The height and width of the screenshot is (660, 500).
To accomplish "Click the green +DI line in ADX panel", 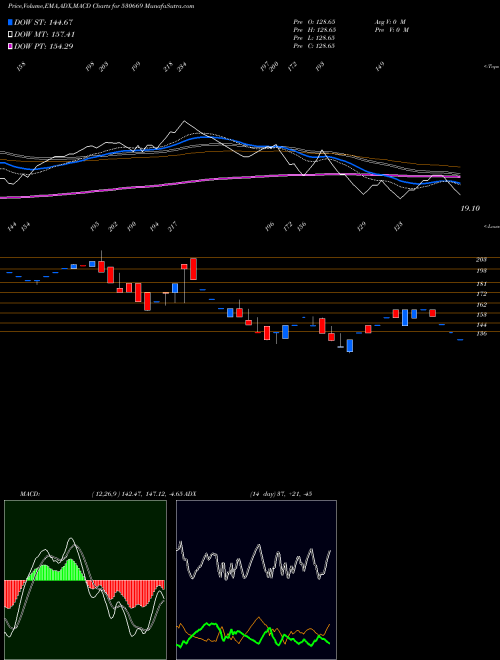I will coord(253,634).
